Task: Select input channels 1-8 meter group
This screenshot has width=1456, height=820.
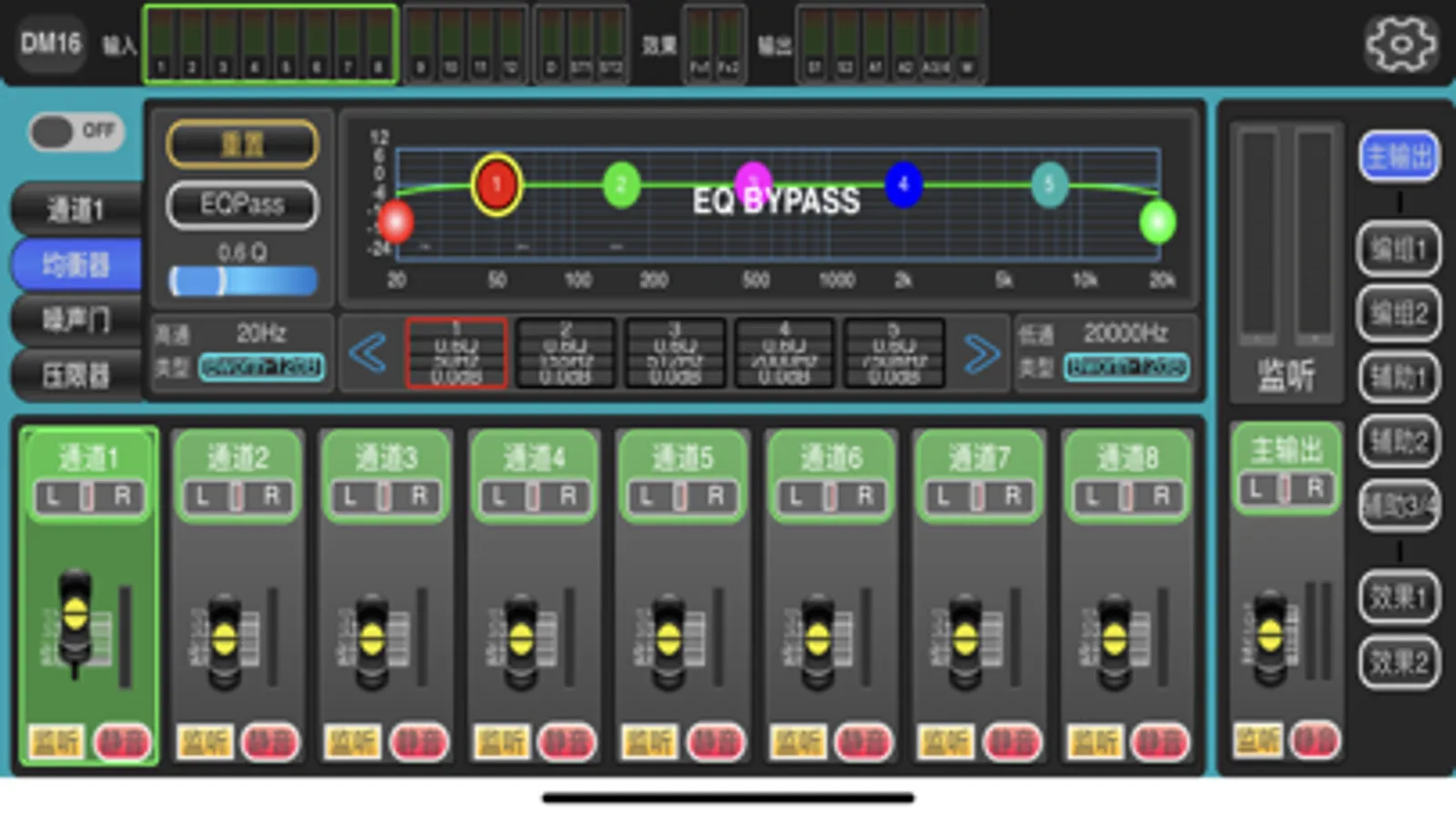Action: 270,44
